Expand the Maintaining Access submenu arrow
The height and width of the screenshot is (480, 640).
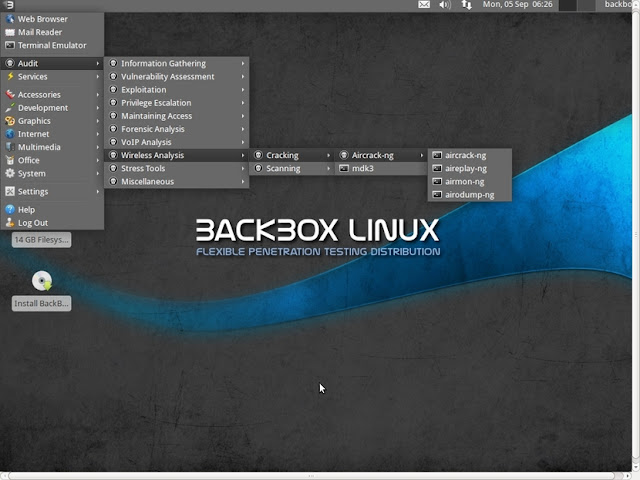tap(243, 116)
